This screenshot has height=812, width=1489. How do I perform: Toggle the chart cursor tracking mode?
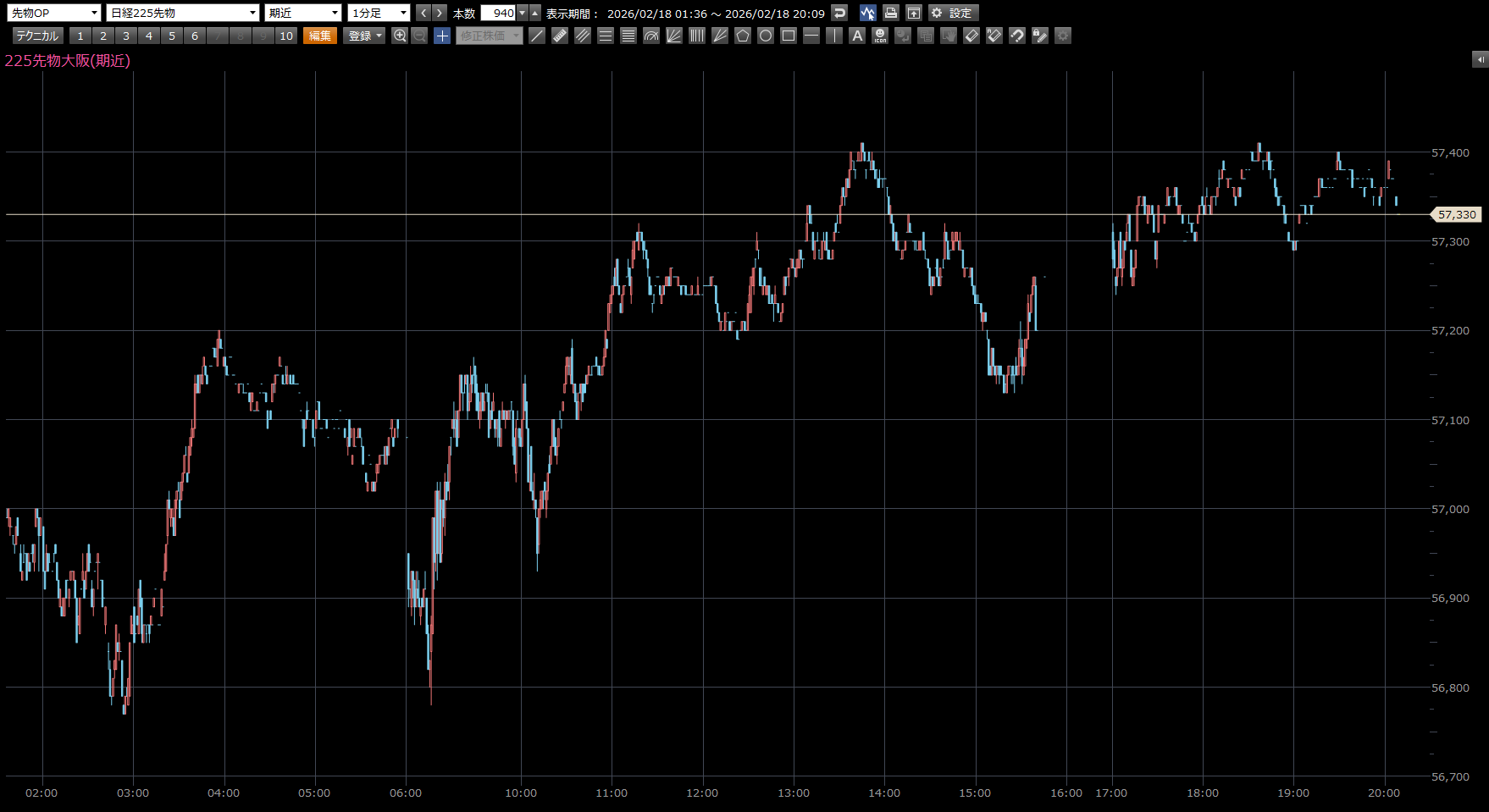[867, 13]
